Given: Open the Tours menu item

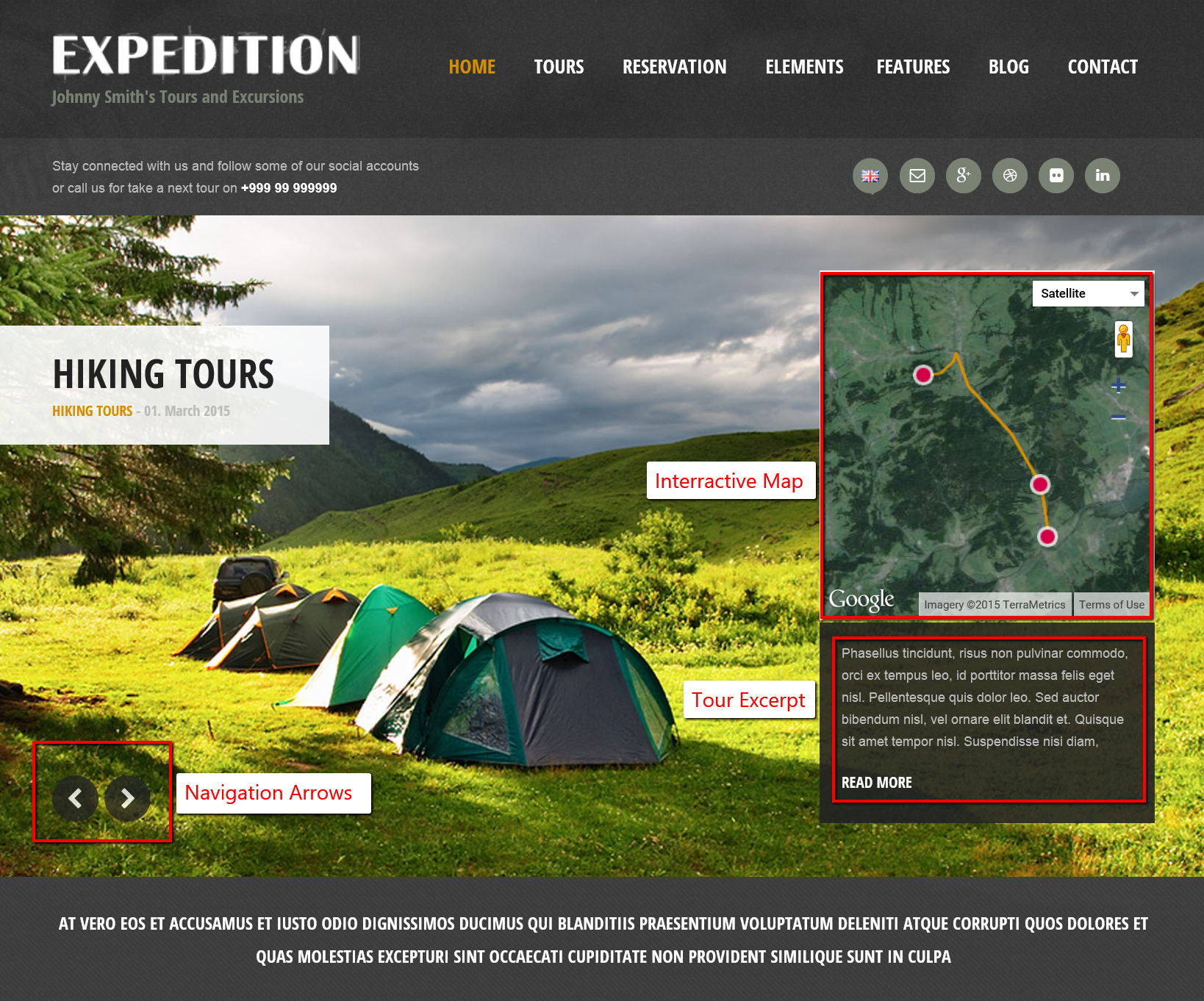Looking at the screenshot, I should point(559,67).
